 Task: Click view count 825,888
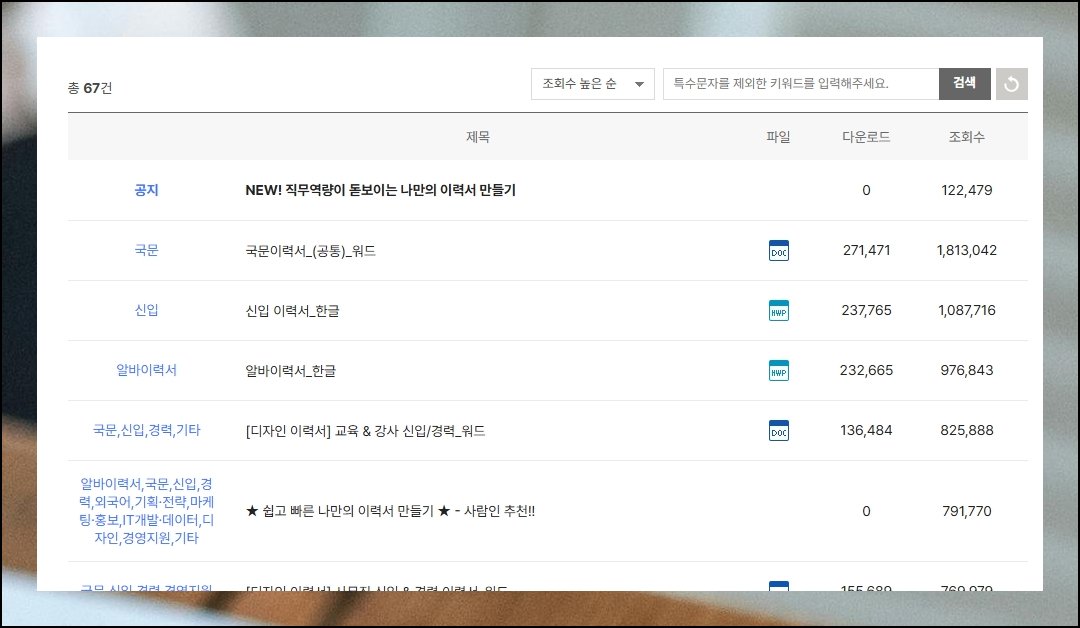(x=966, y=430)
